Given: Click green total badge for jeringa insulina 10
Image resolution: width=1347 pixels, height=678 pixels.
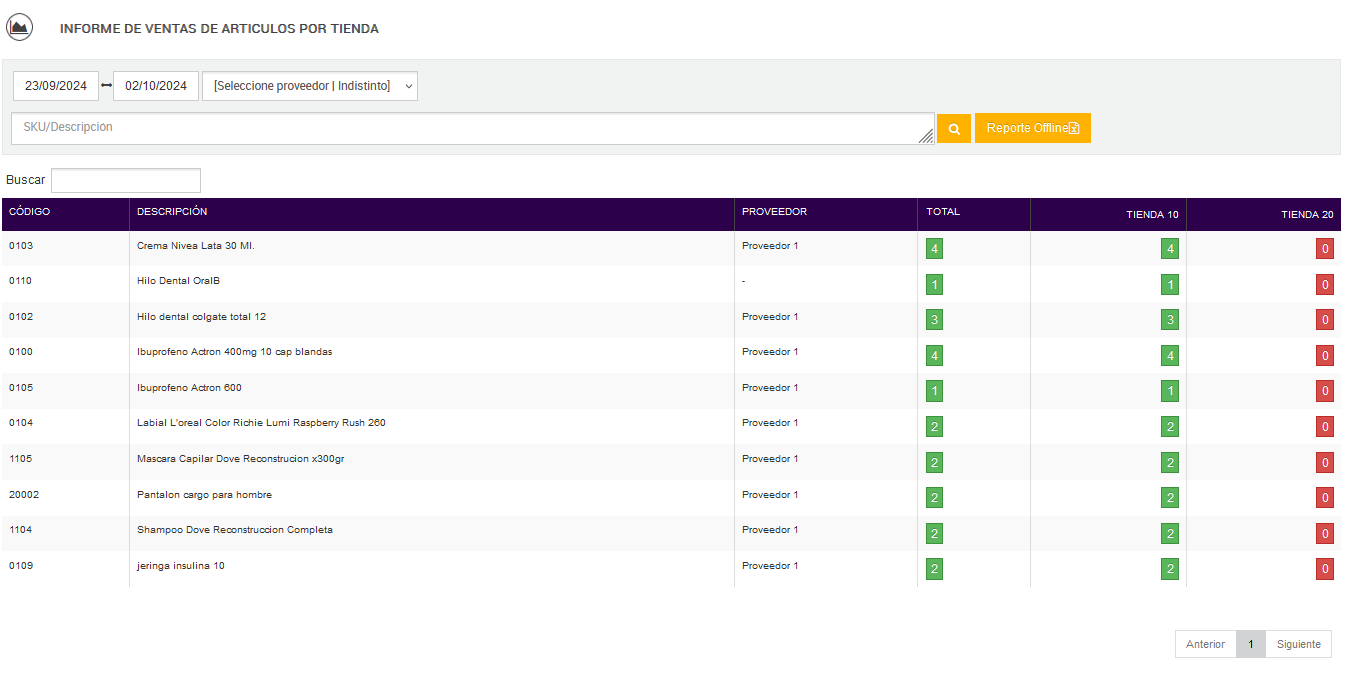Looking at the screenshot, I should [x=934, y=569].
